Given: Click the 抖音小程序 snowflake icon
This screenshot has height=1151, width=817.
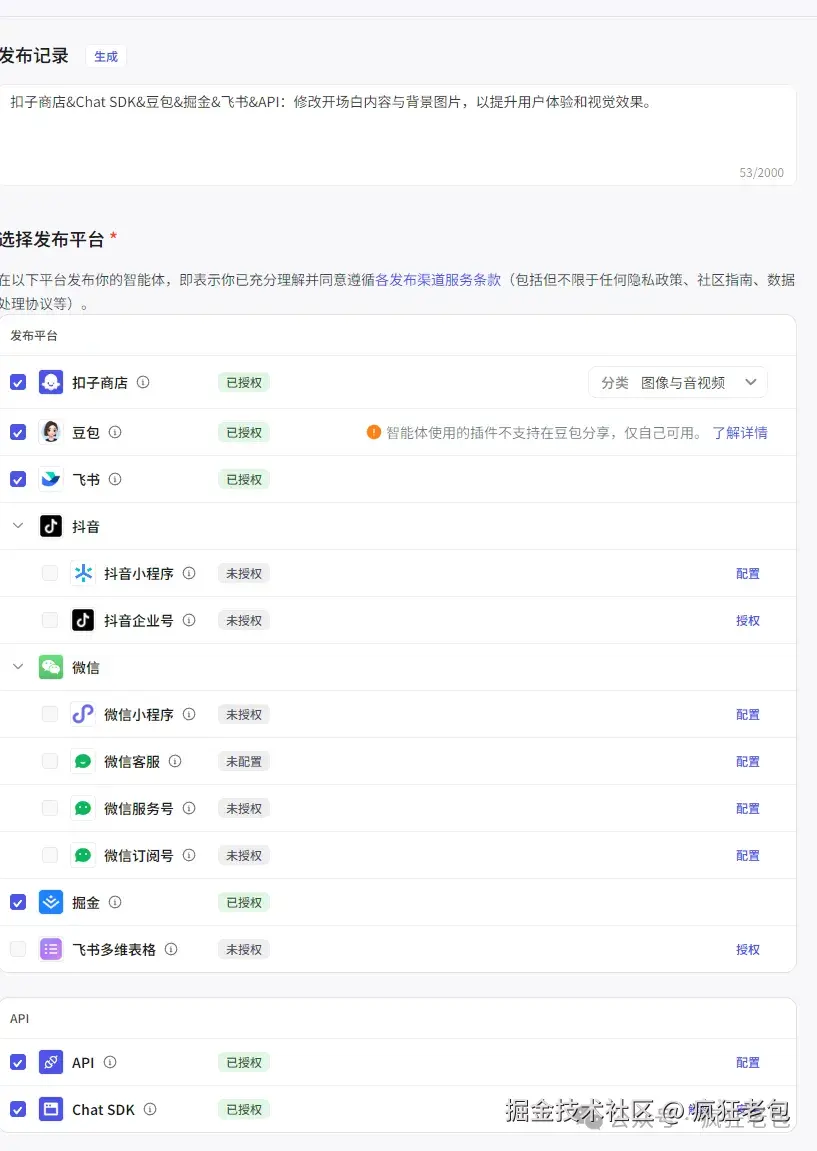Looking at the screenshot, I should click(x=83, y=573).
